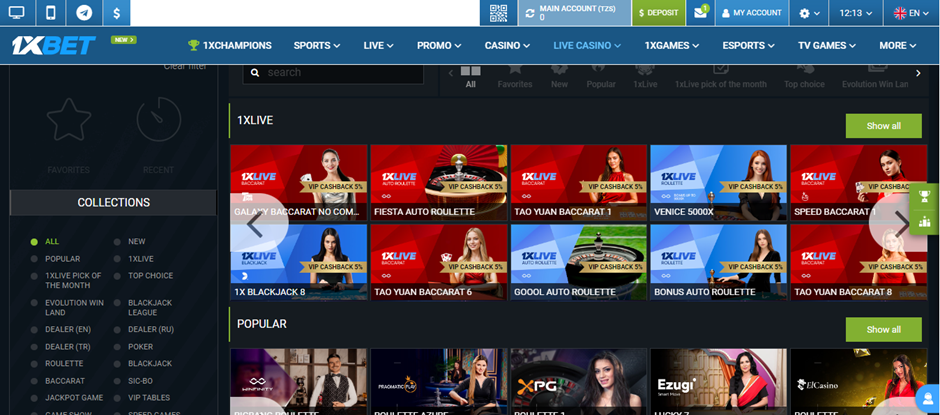Open GOOOL AUTO ROULETTE game thumbnail

coord(579,262)
